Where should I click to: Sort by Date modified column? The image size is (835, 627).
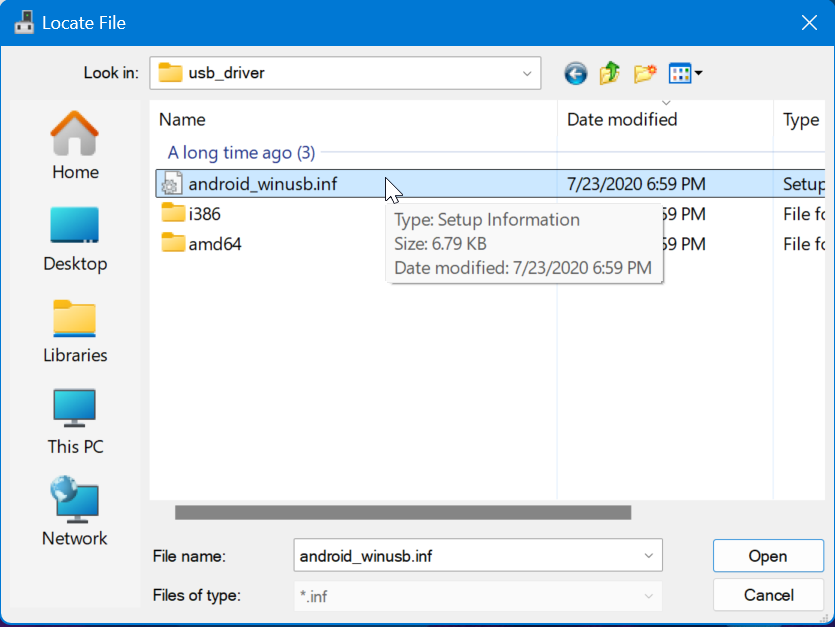(622, 120)
